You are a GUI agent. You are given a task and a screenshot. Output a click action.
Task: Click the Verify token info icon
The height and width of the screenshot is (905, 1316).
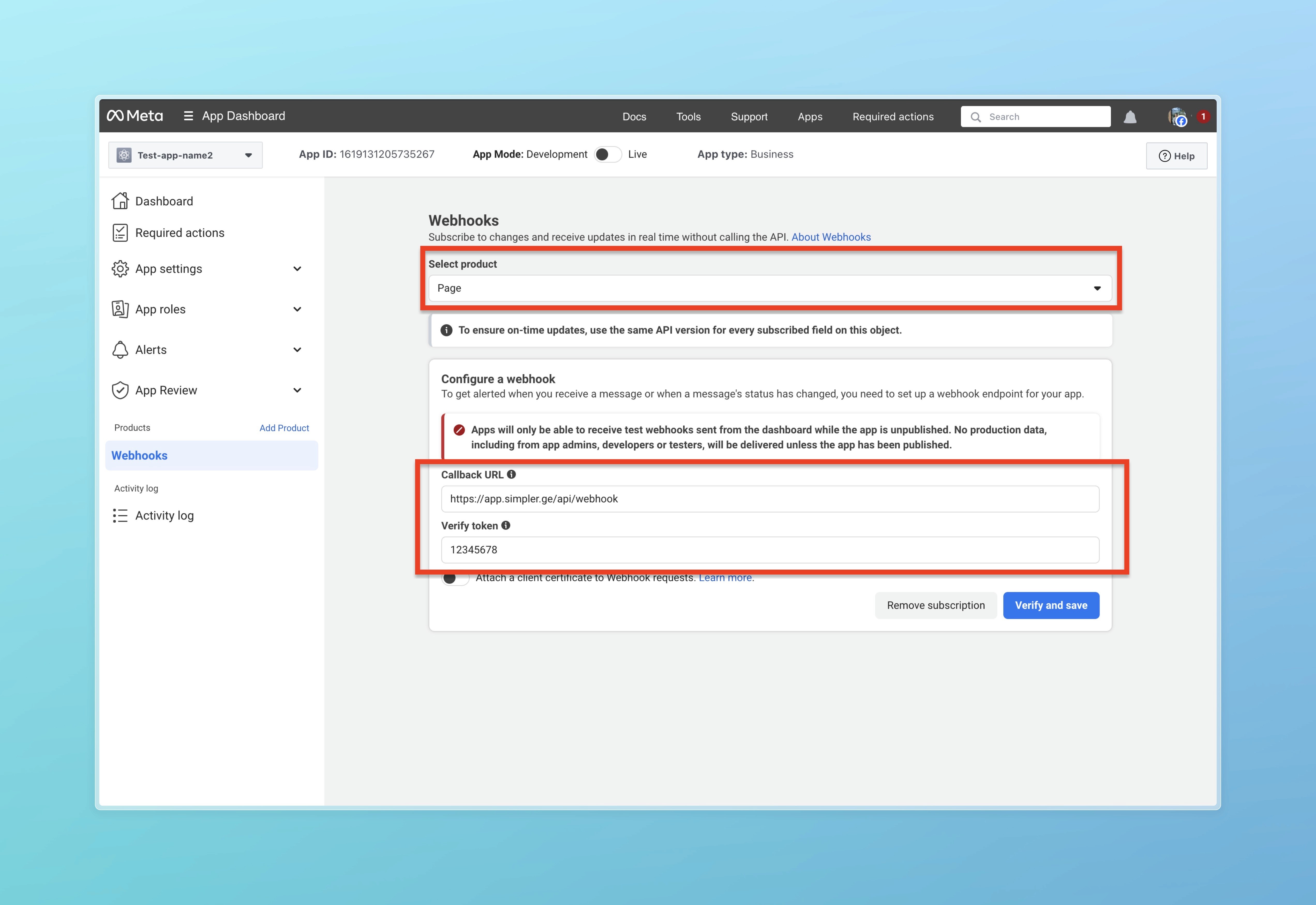[x=506, y=526]
